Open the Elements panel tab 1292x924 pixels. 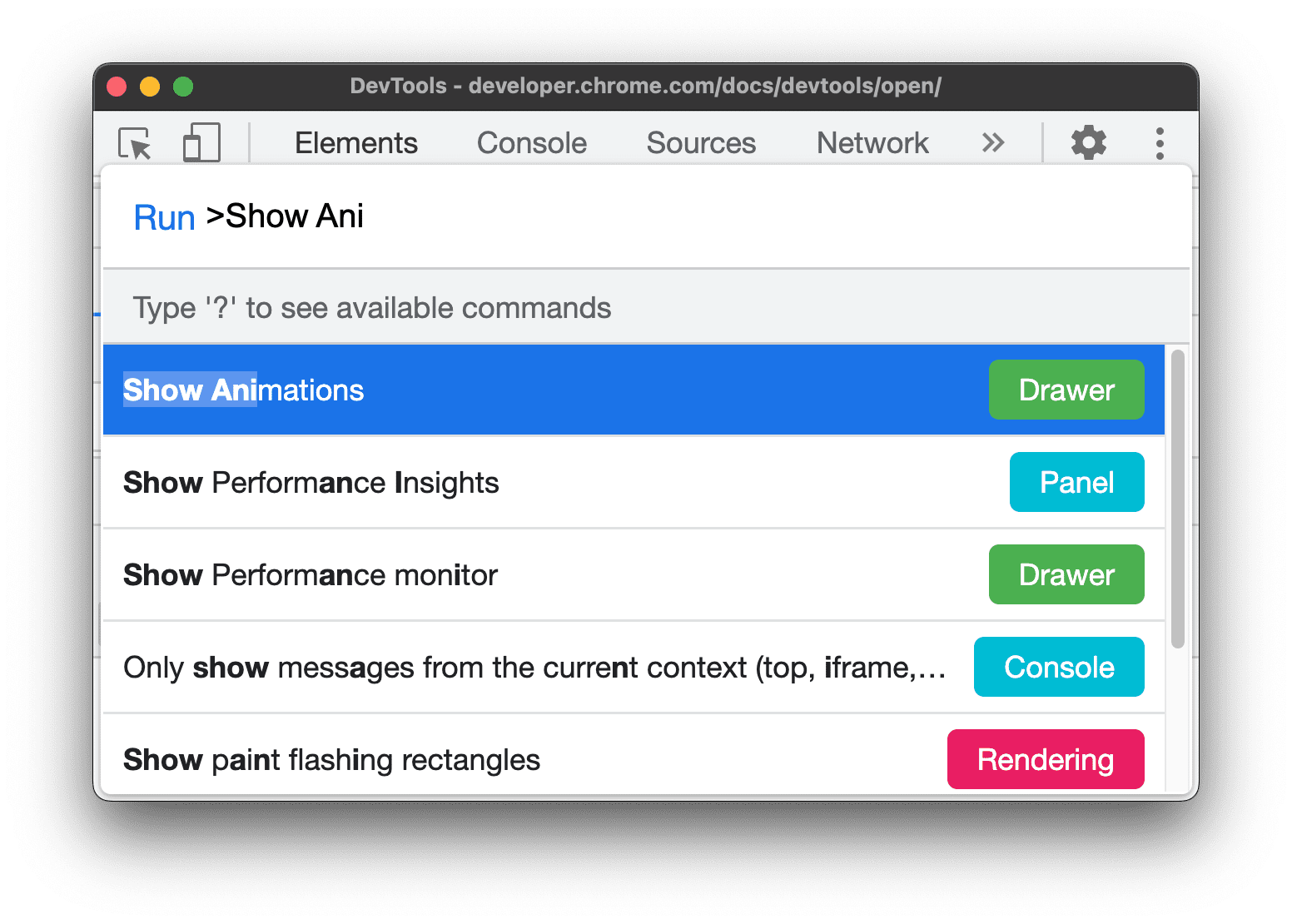pos(355,142)
